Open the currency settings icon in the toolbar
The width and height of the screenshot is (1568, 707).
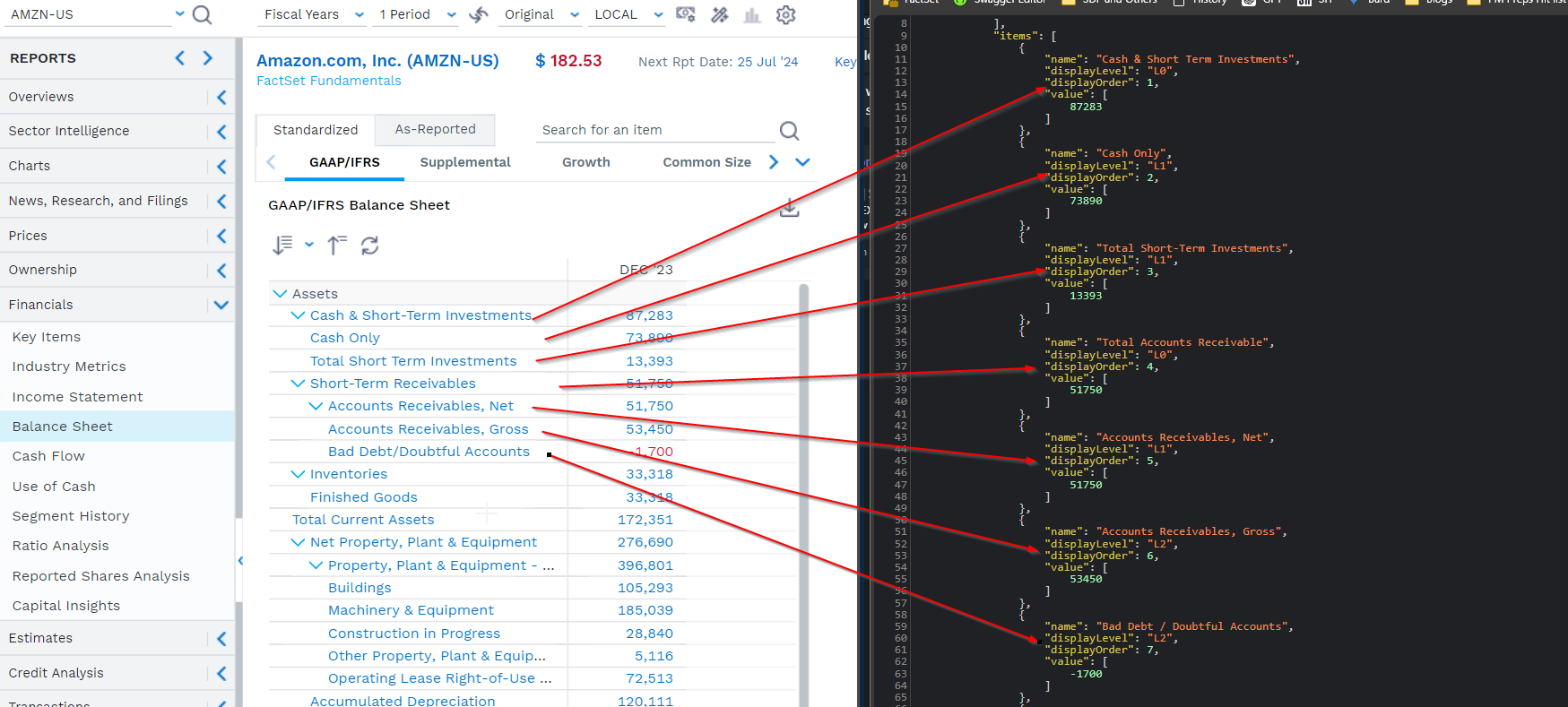pyautogui.click(x=686, y=14)
